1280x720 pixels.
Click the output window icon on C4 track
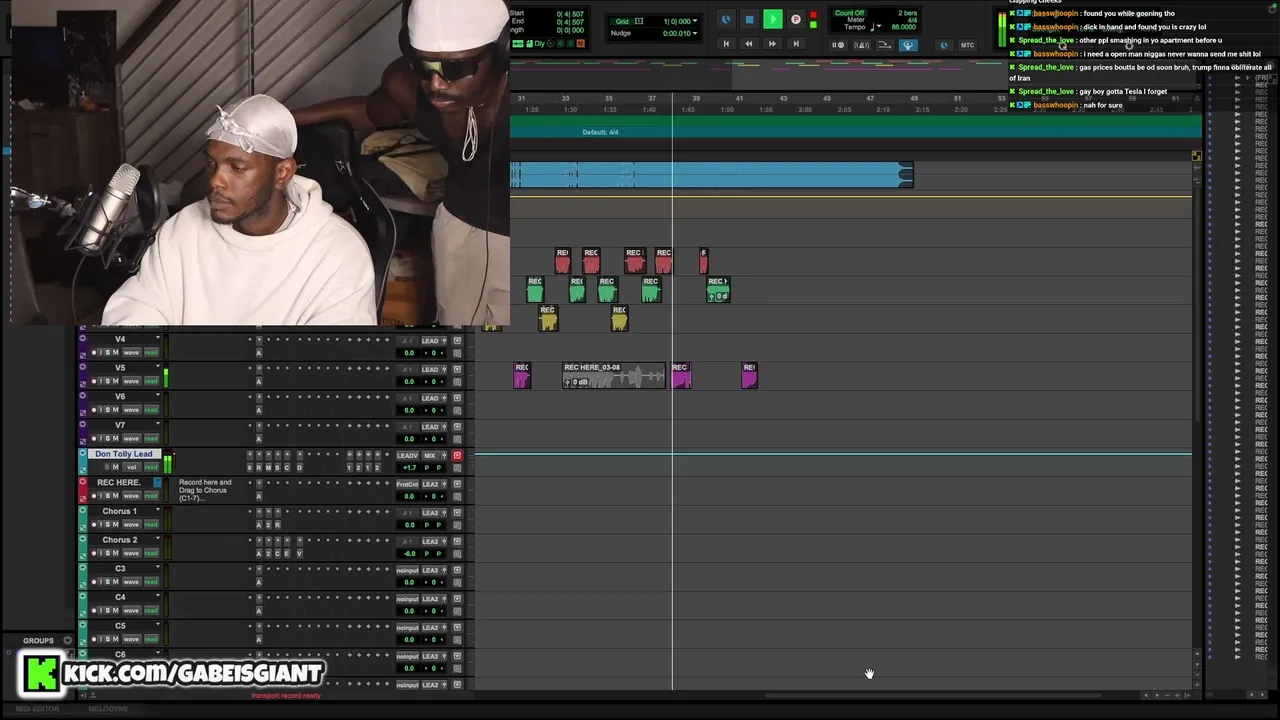coord(457,599)
